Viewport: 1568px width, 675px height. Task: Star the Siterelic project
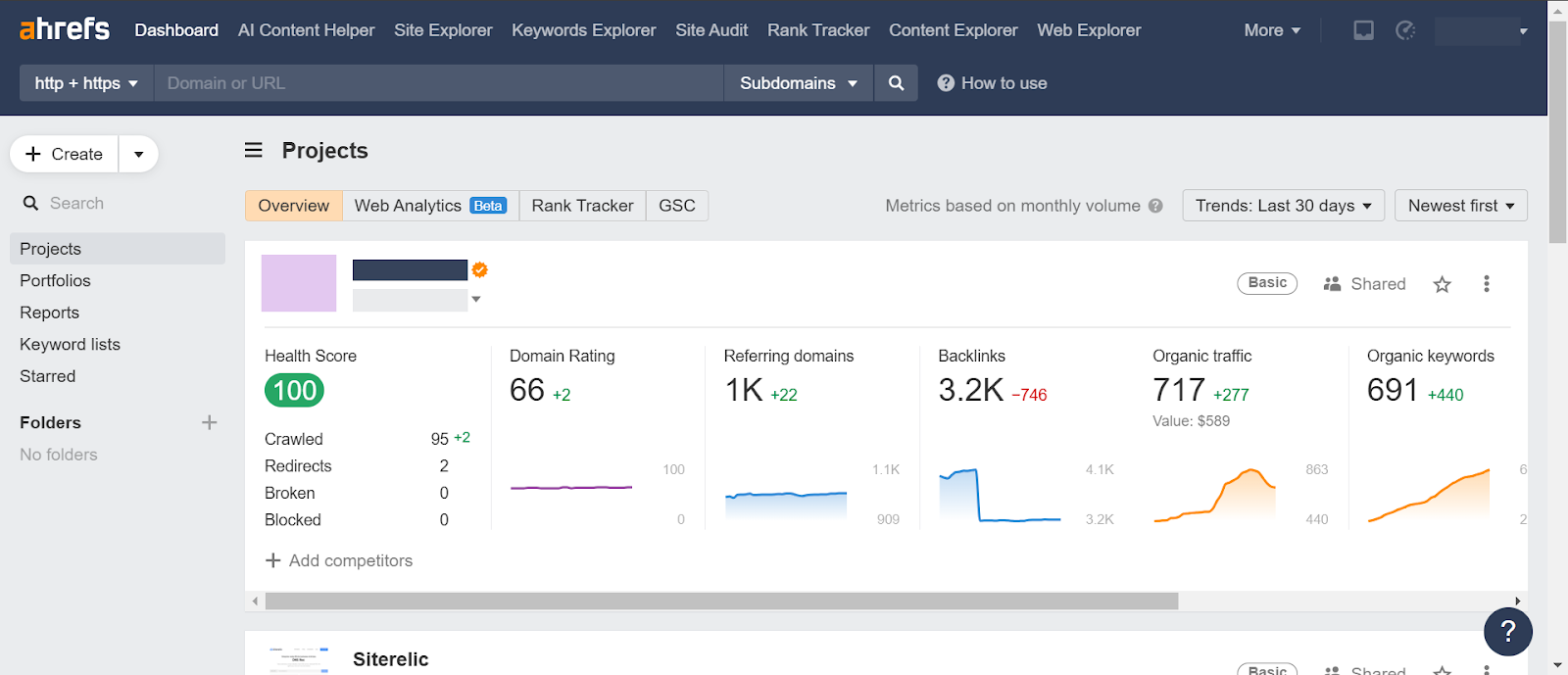[x=1442, y=671]
